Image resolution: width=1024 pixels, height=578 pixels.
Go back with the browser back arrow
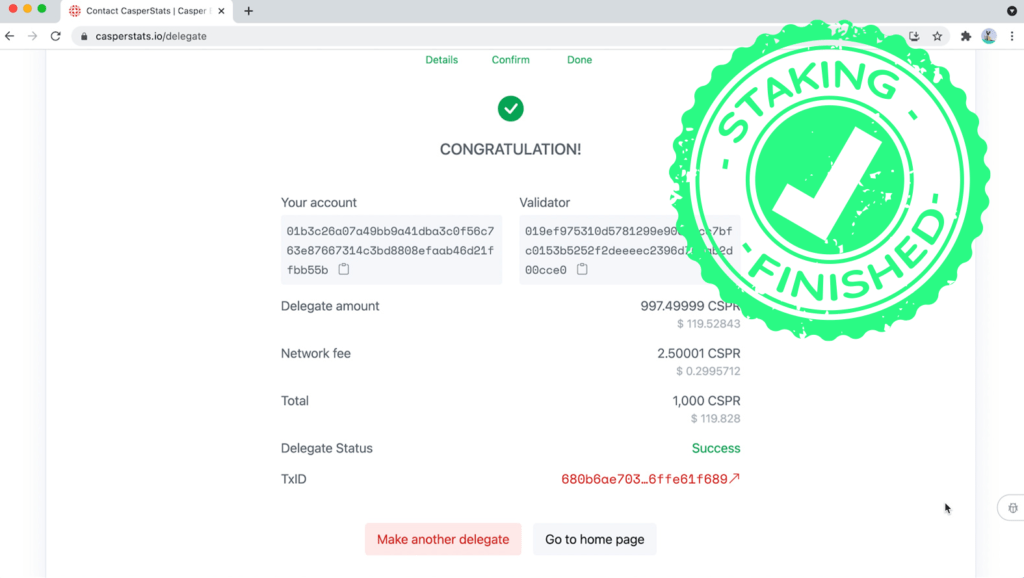(10, 36)
